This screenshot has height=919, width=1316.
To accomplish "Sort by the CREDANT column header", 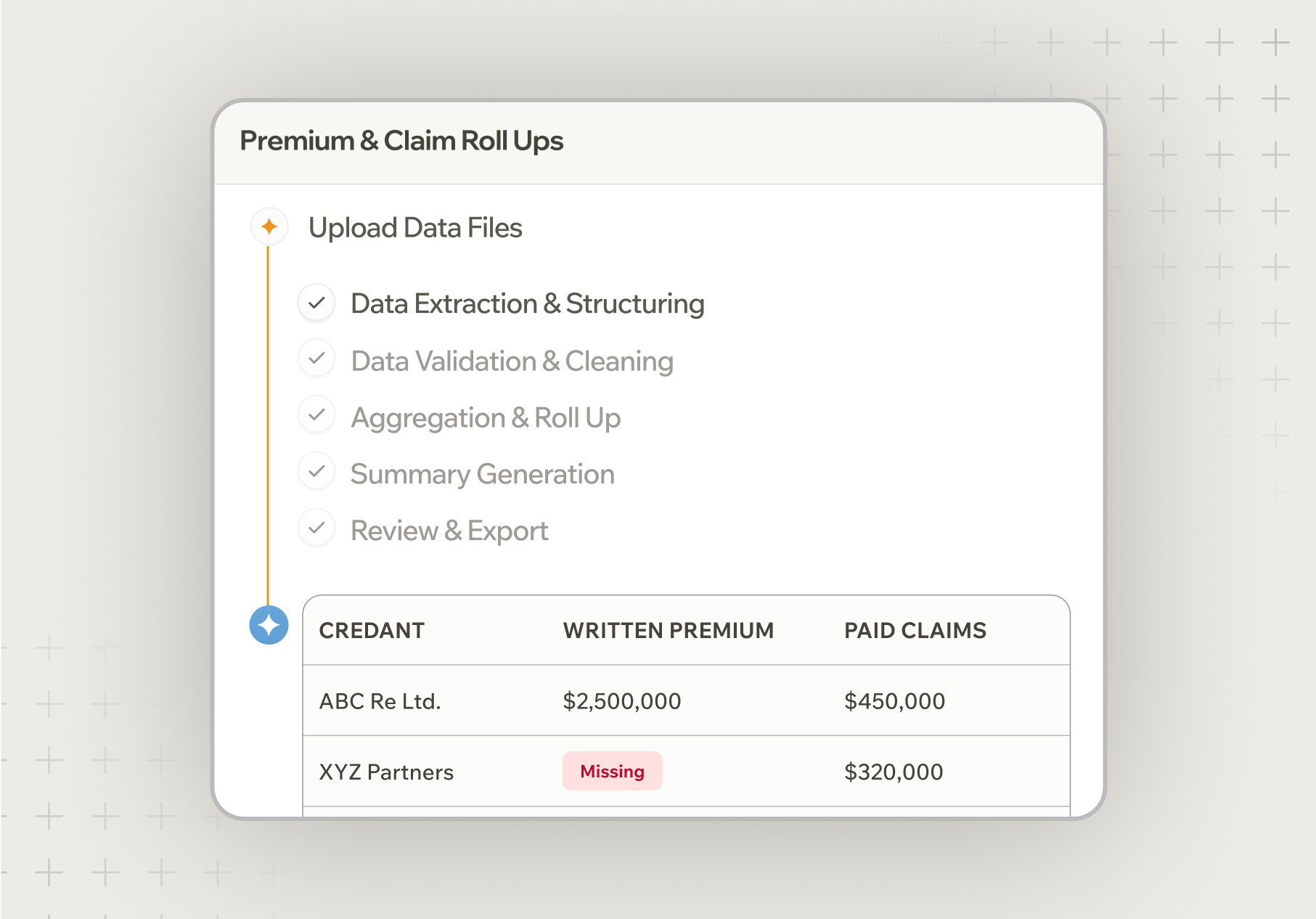I will click(x=372, y=630).
